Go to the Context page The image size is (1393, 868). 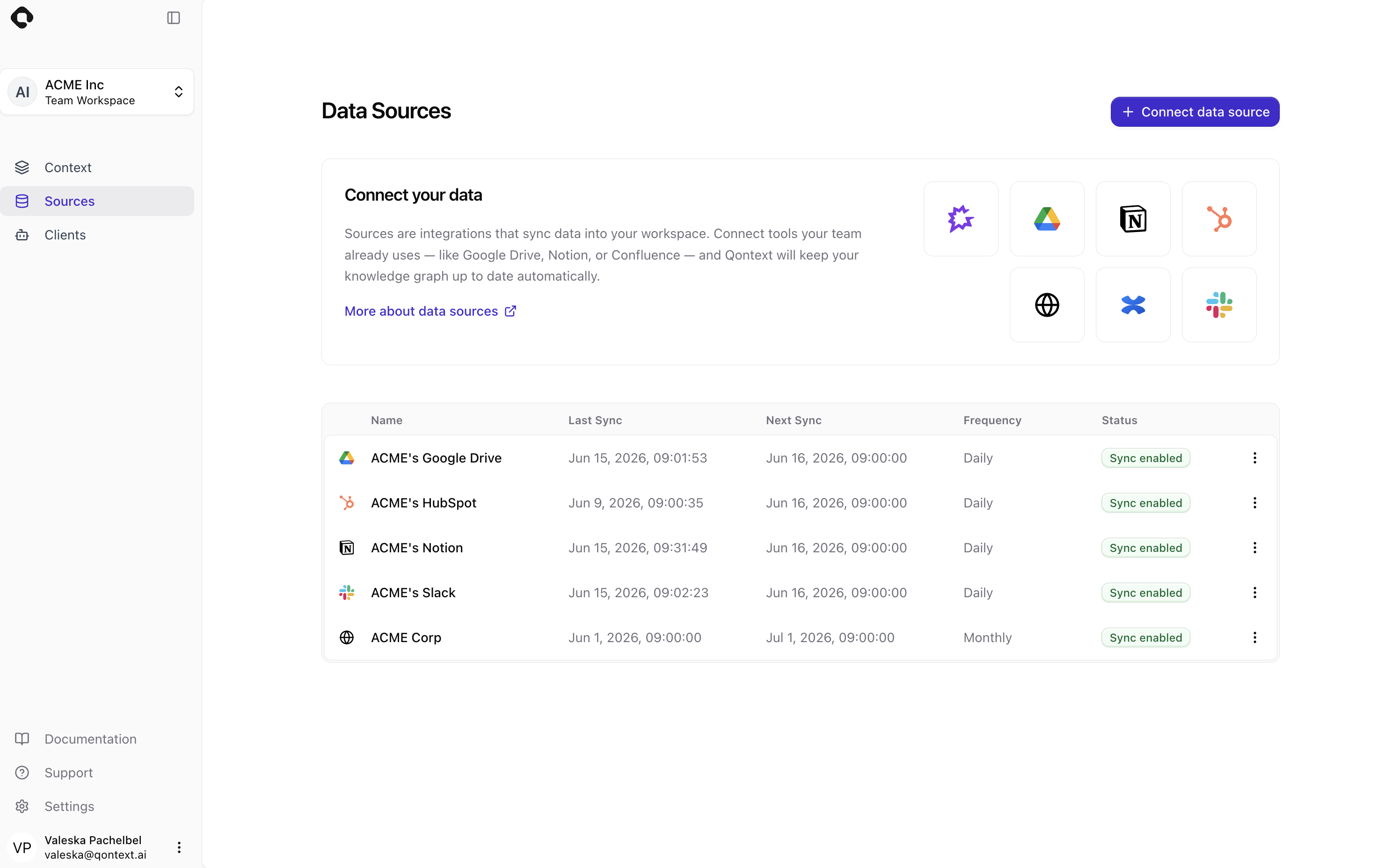[x=97, y=167]
